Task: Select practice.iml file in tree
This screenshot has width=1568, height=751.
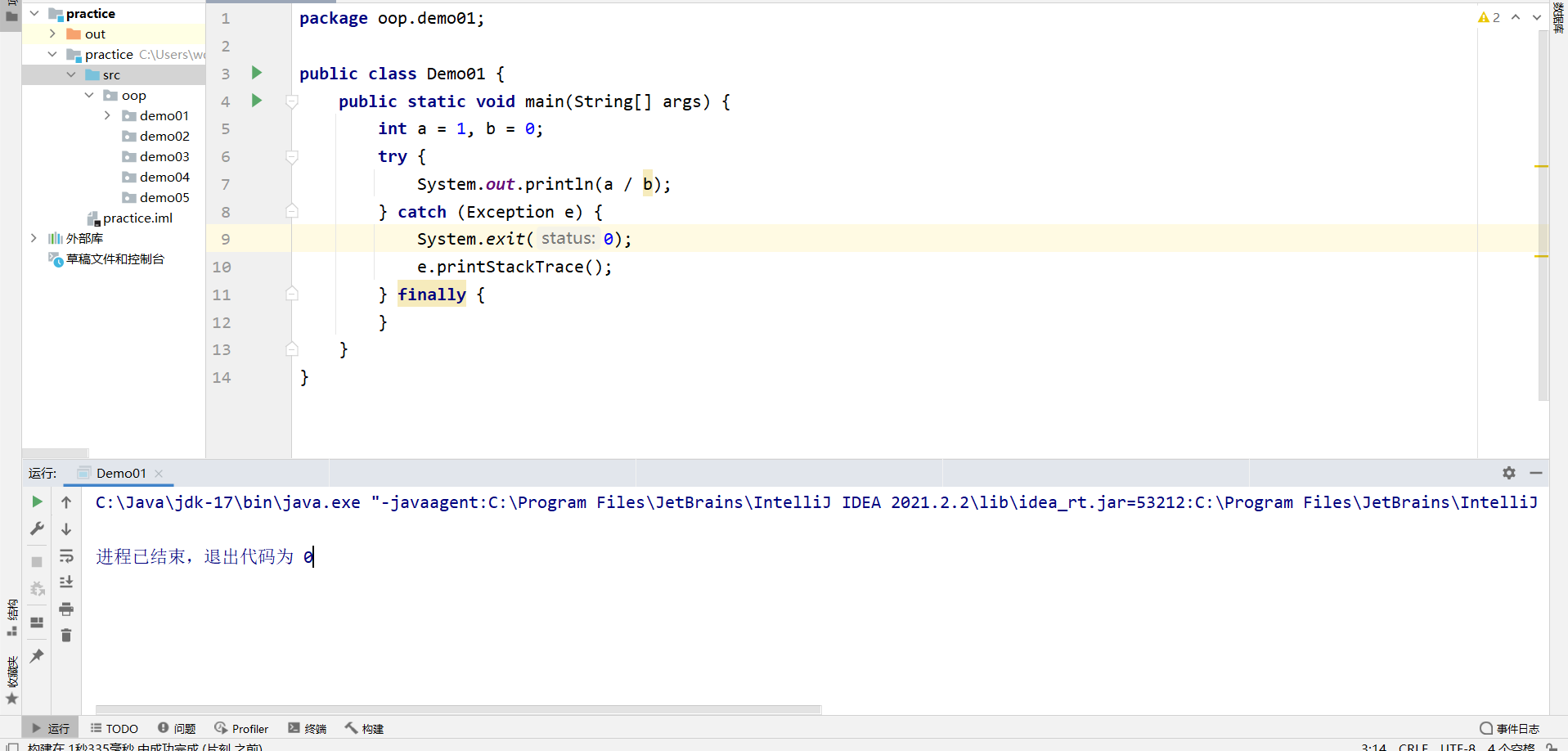Action: (x=131, y=218)
